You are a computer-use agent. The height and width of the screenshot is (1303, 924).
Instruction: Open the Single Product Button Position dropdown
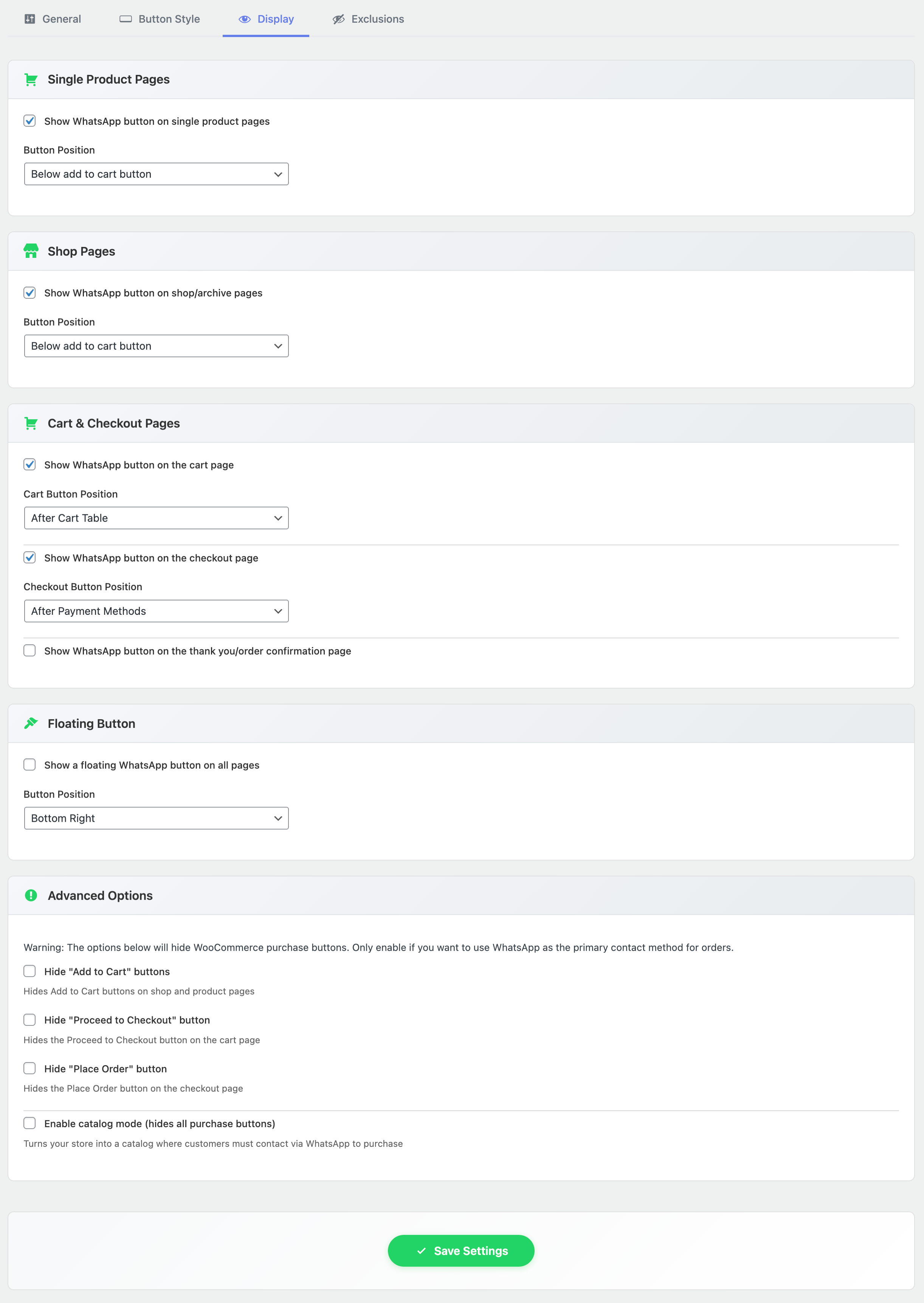pos(156,174)
